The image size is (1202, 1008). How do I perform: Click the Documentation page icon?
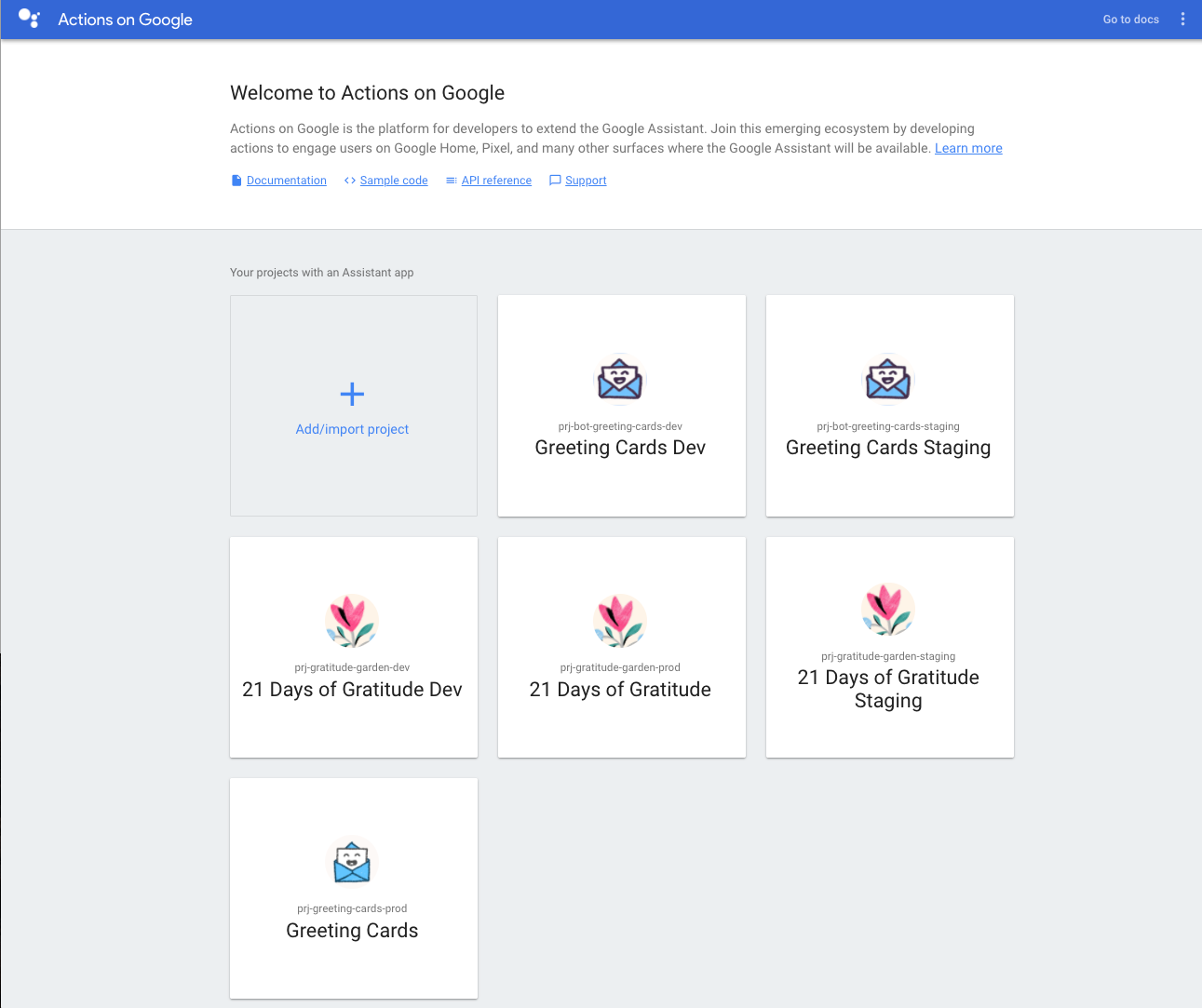pos(236,181)
